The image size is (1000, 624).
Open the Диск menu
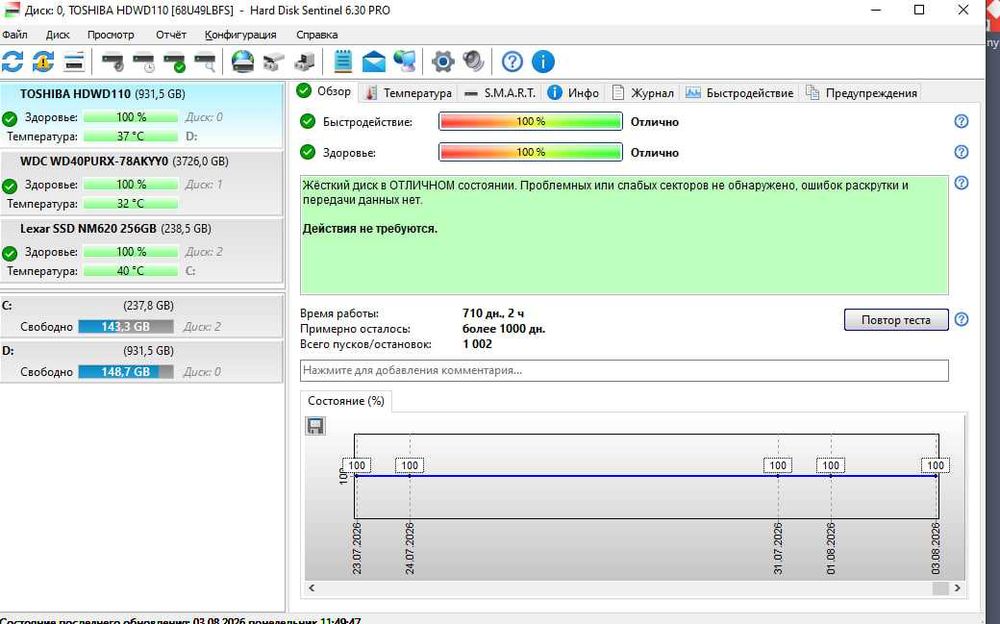pyautogui.click(x=57, y=34)
